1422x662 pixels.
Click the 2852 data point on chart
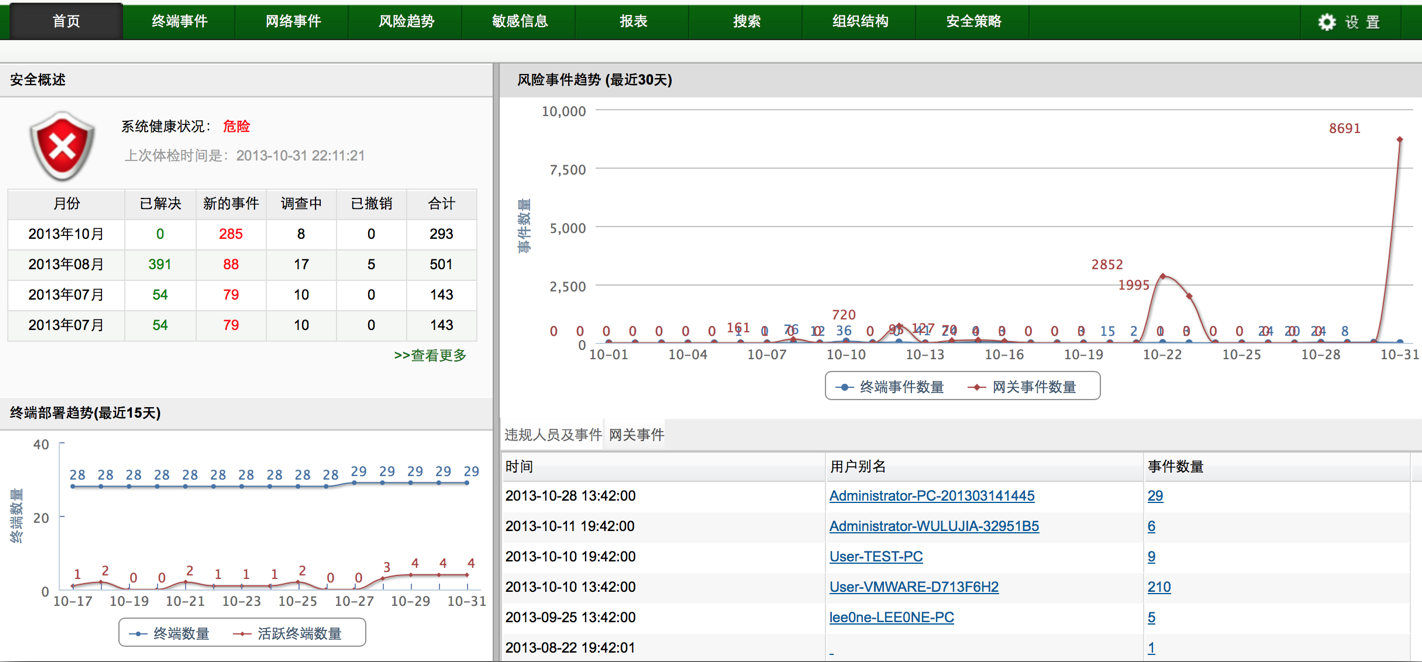(1162, 276)
